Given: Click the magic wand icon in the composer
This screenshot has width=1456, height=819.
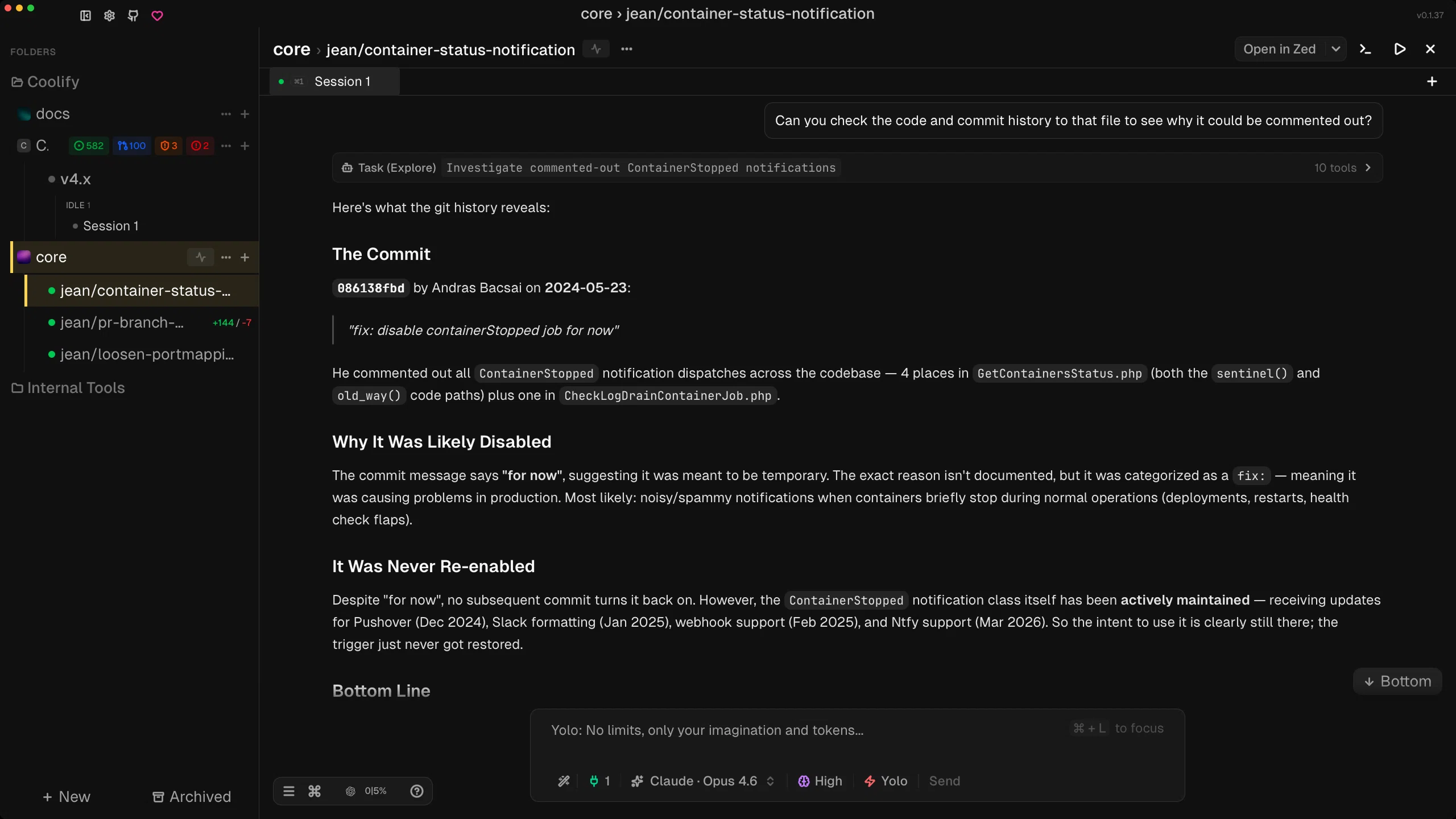Looking at the screenshot, I should pos(563,781).
